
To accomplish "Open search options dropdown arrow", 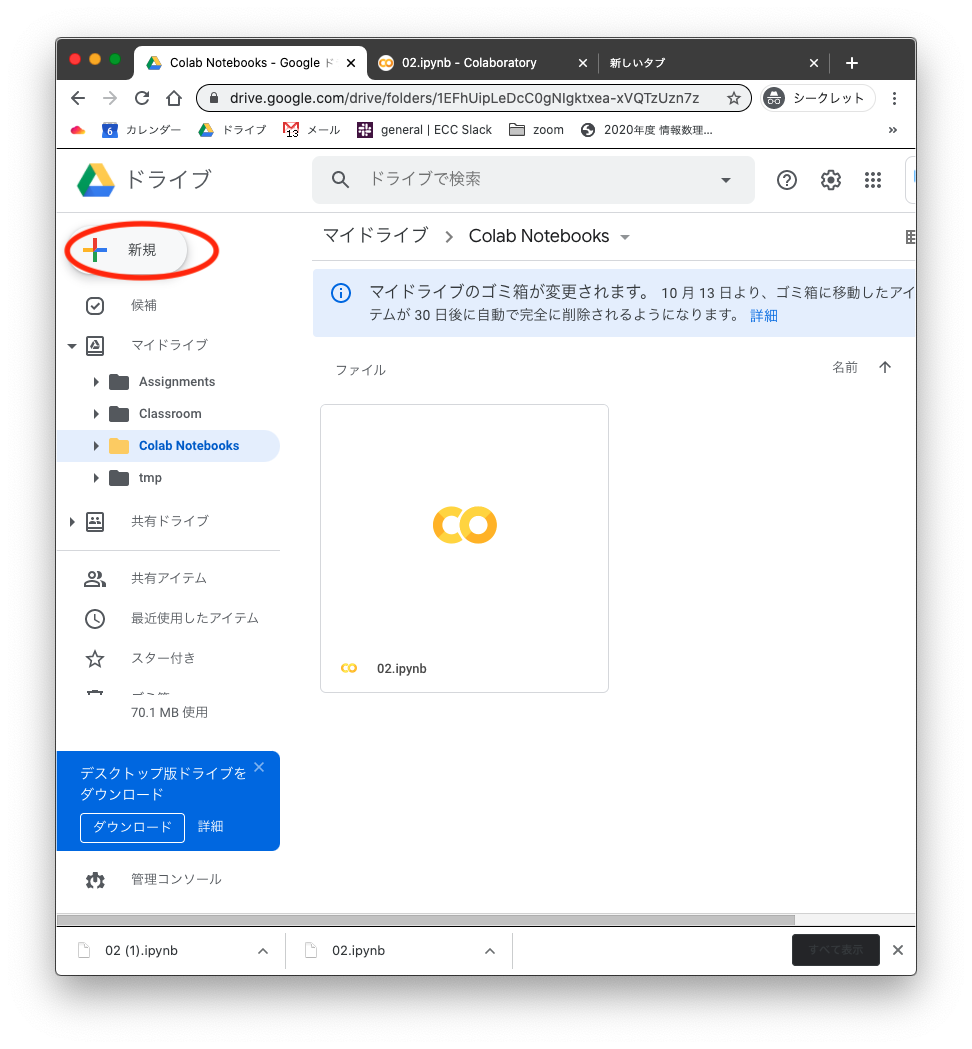I will click(726, 180).
